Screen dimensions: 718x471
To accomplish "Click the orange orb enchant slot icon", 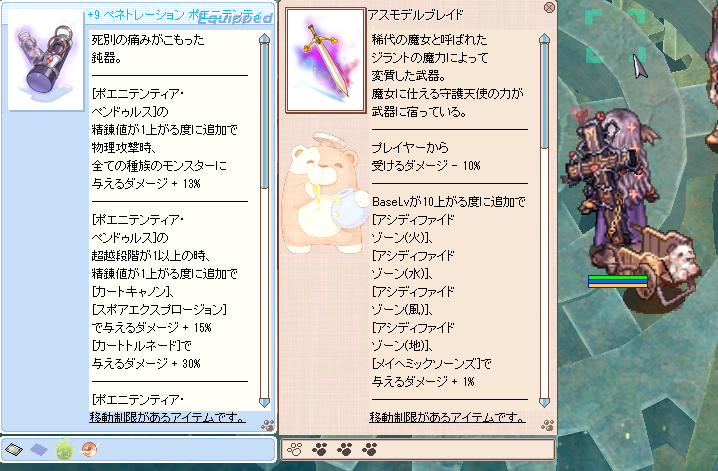I will (89, 449).
